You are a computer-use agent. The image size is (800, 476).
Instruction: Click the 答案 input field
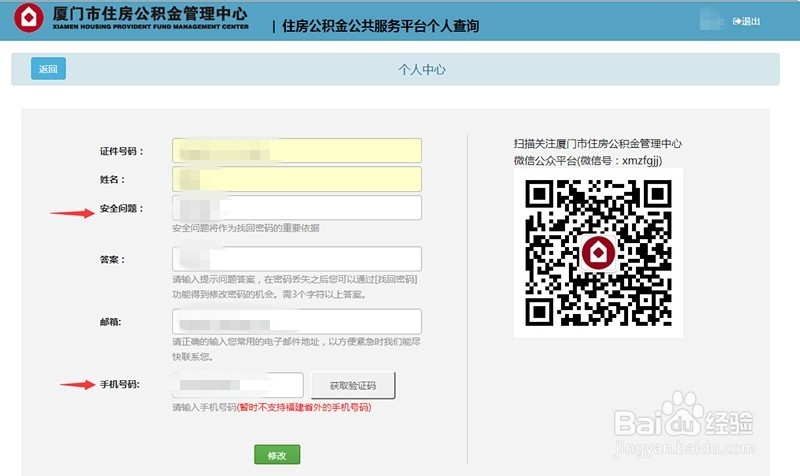click(x=297, y=259)
